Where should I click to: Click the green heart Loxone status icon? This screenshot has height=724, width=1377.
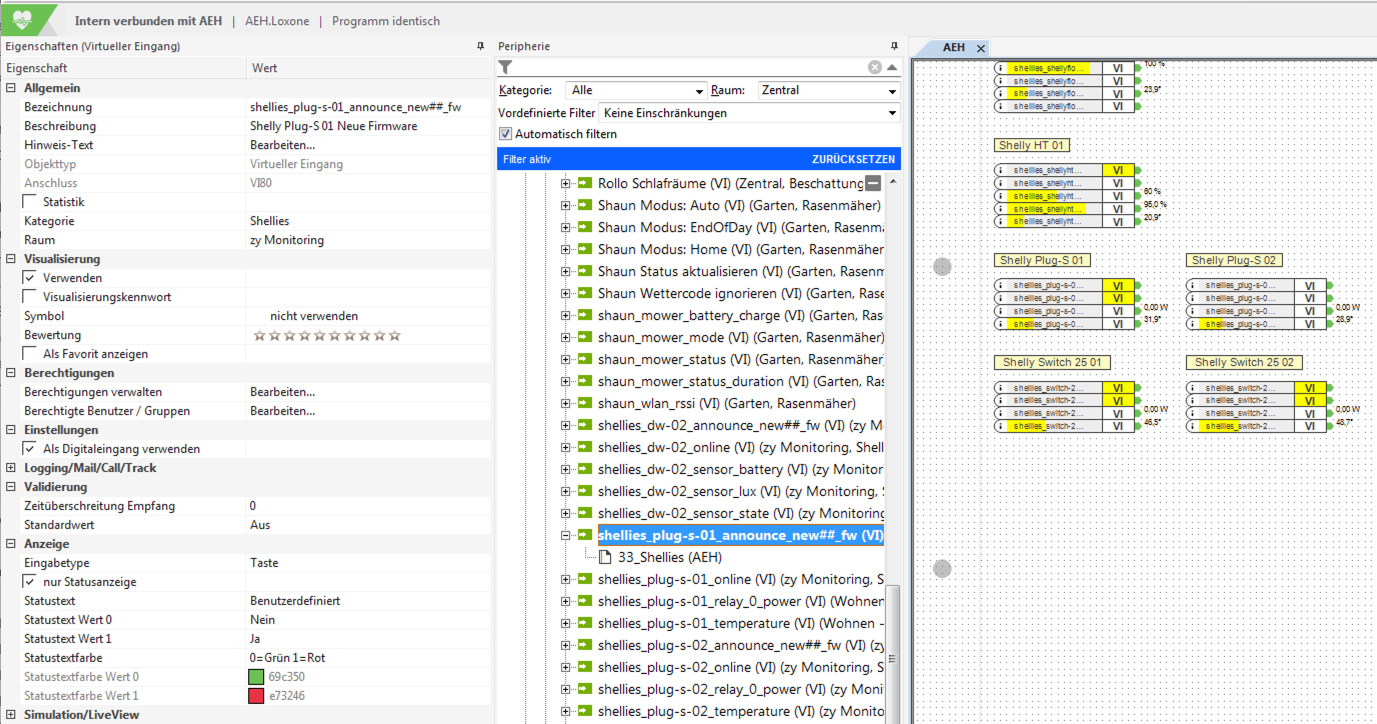pos(22,18)
